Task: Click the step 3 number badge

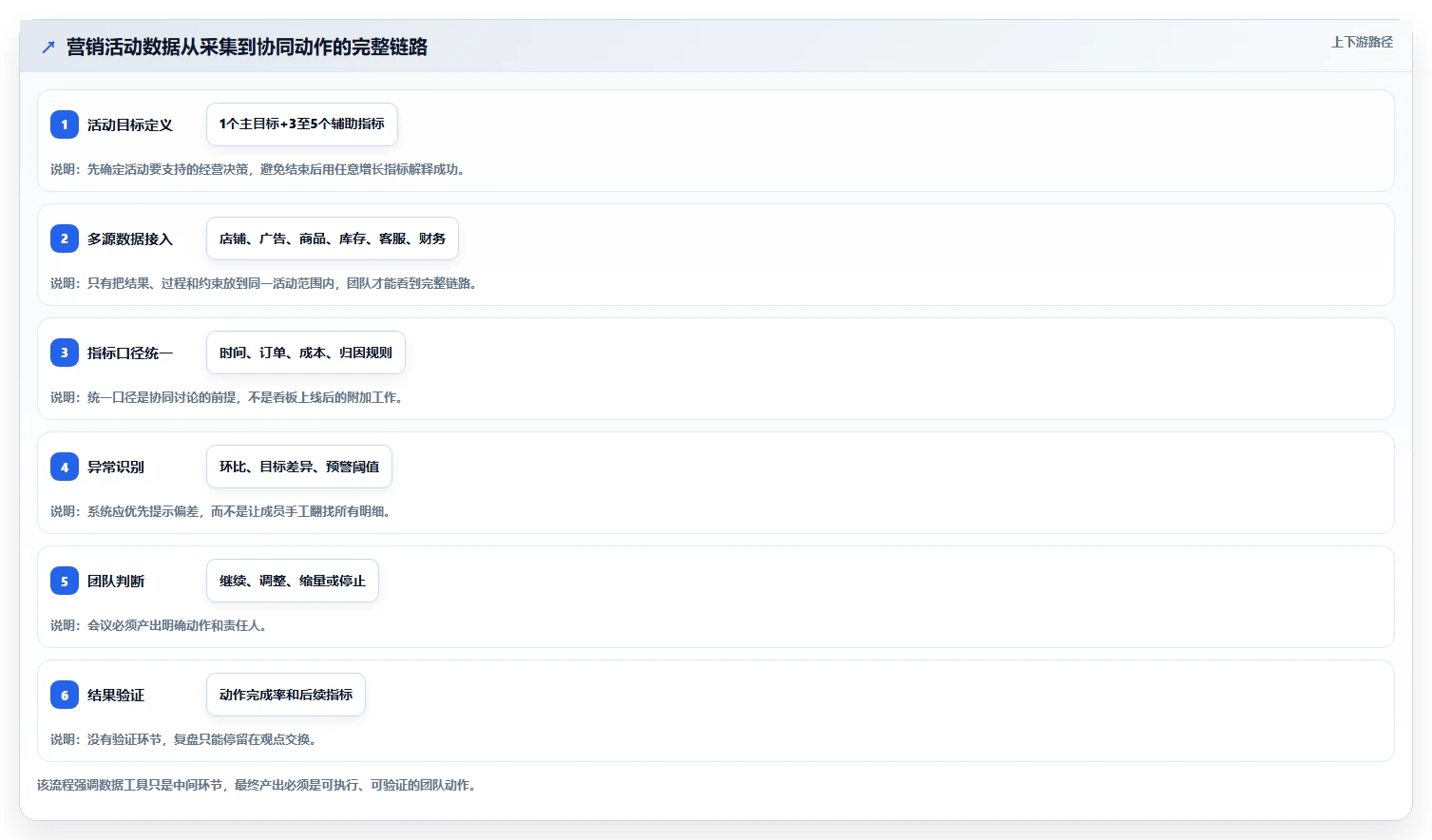Action: click(x=65, y=353)
